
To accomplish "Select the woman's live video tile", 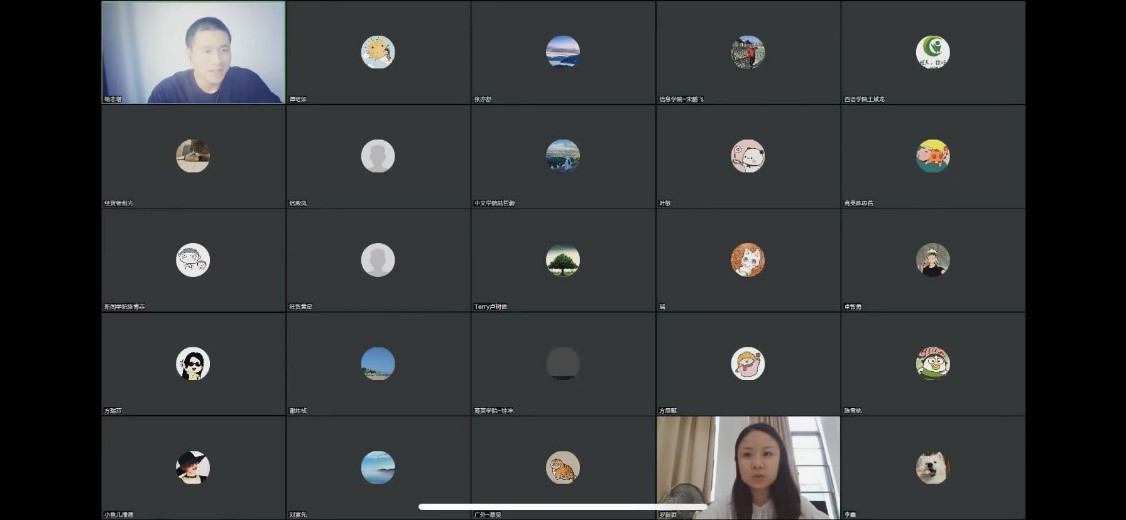I will pos(748,466).
